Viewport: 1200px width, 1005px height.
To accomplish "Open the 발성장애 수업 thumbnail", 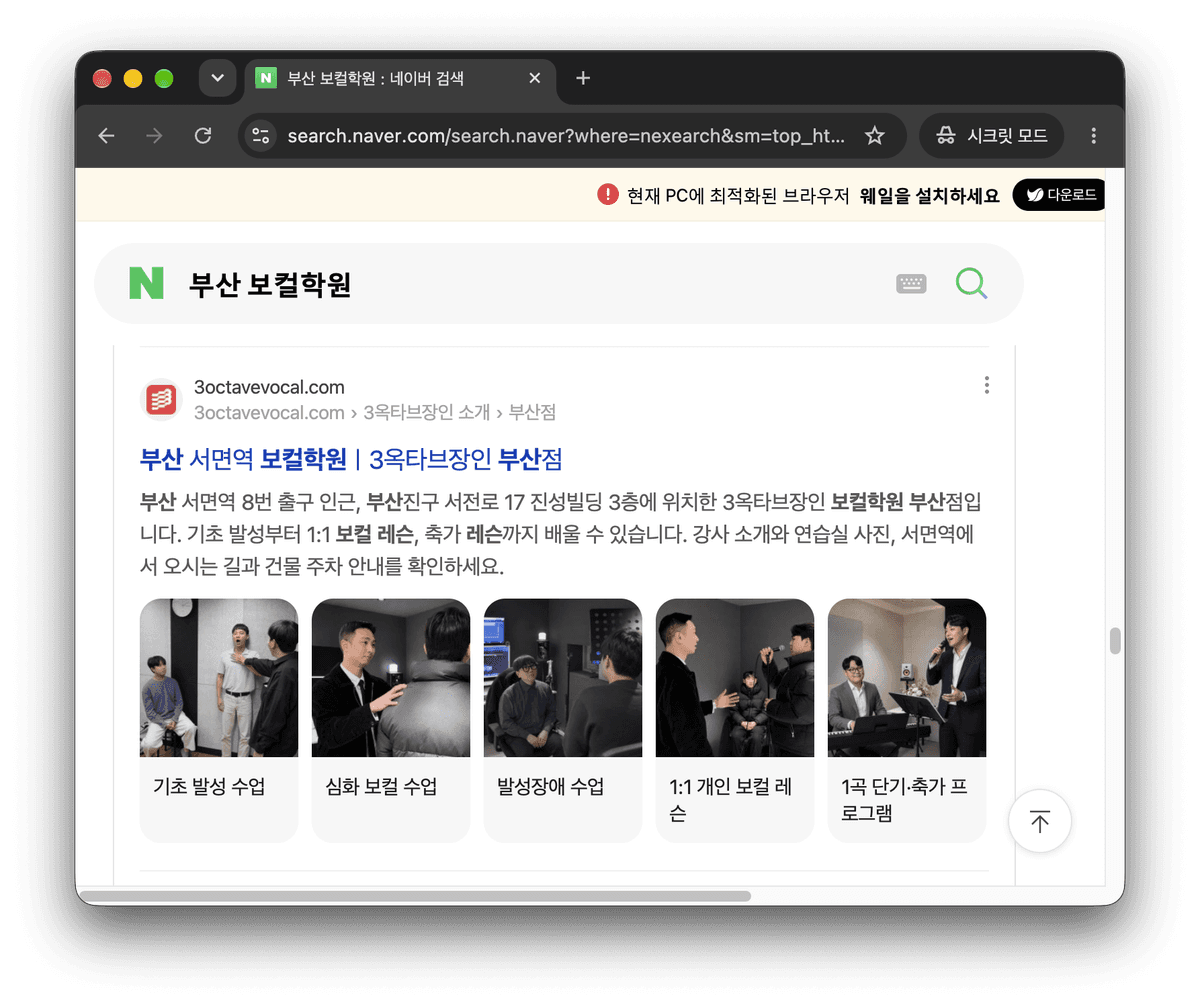I will 563,678.
